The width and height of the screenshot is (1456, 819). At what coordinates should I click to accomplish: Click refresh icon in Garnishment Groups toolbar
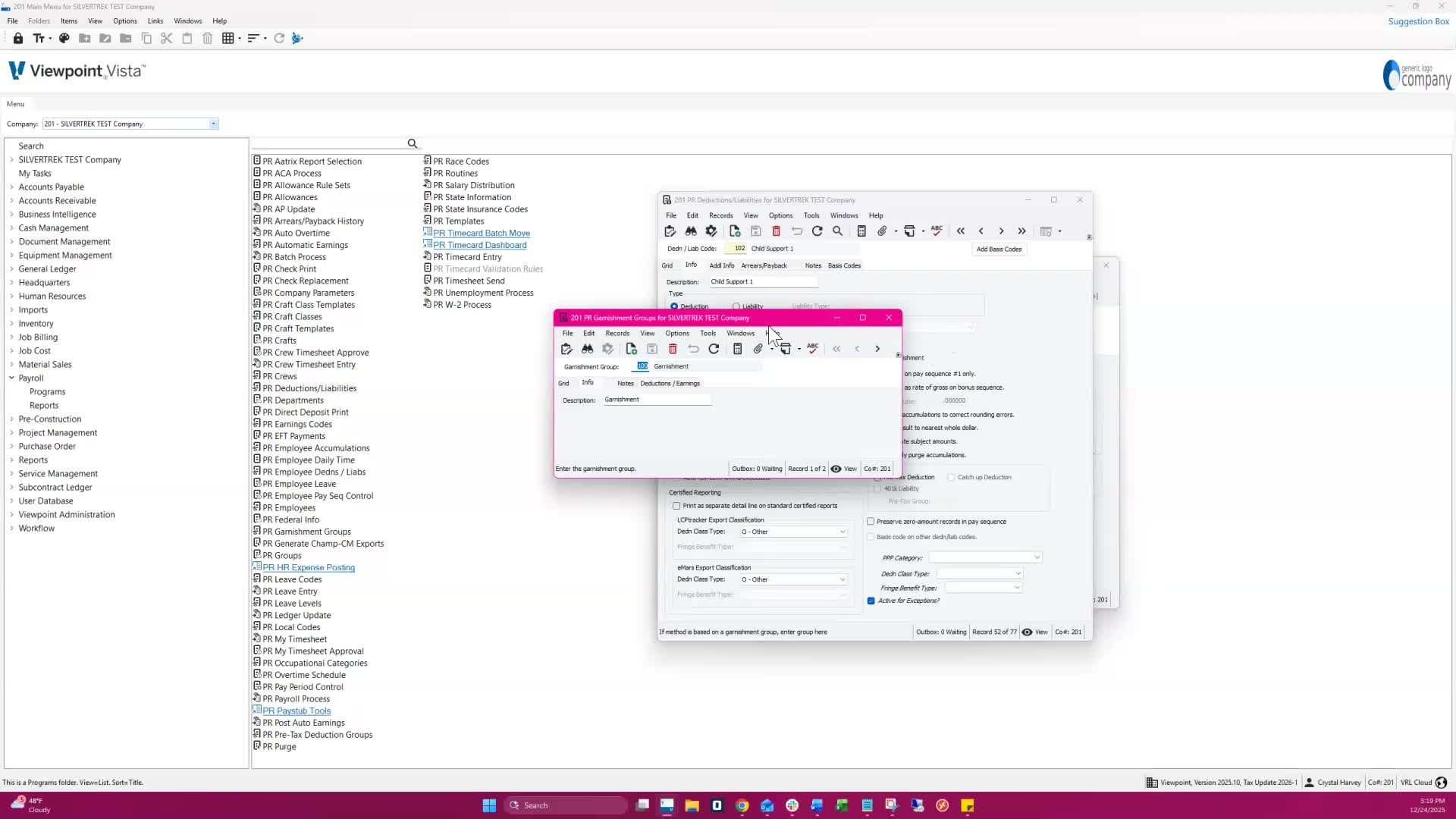point(714,349)
